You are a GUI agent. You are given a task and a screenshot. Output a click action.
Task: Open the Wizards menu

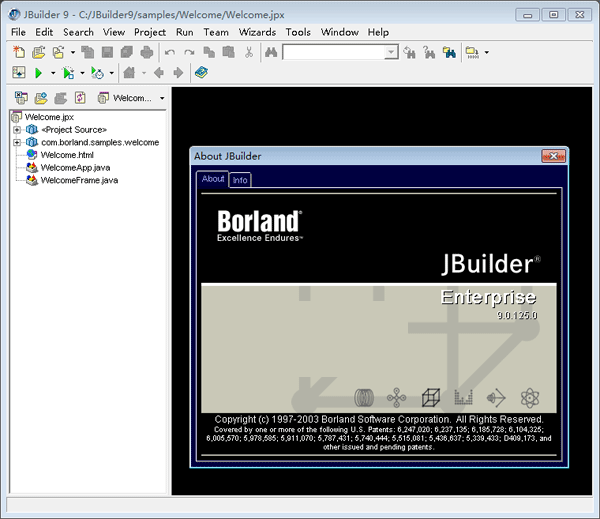(257, 32)
